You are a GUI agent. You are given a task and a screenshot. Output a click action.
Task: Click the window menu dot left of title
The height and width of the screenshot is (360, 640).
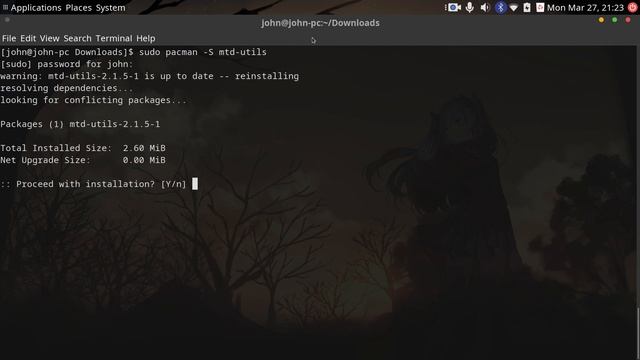(x=7, y=20)
